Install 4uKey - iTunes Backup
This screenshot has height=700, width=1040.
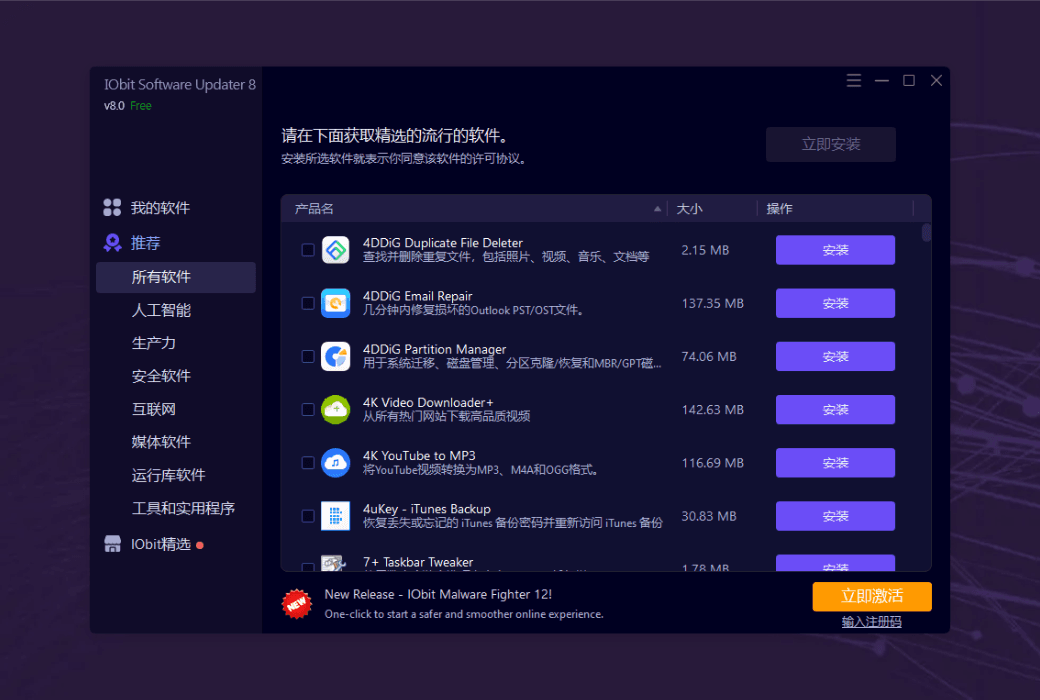click(x=835, y=516)
